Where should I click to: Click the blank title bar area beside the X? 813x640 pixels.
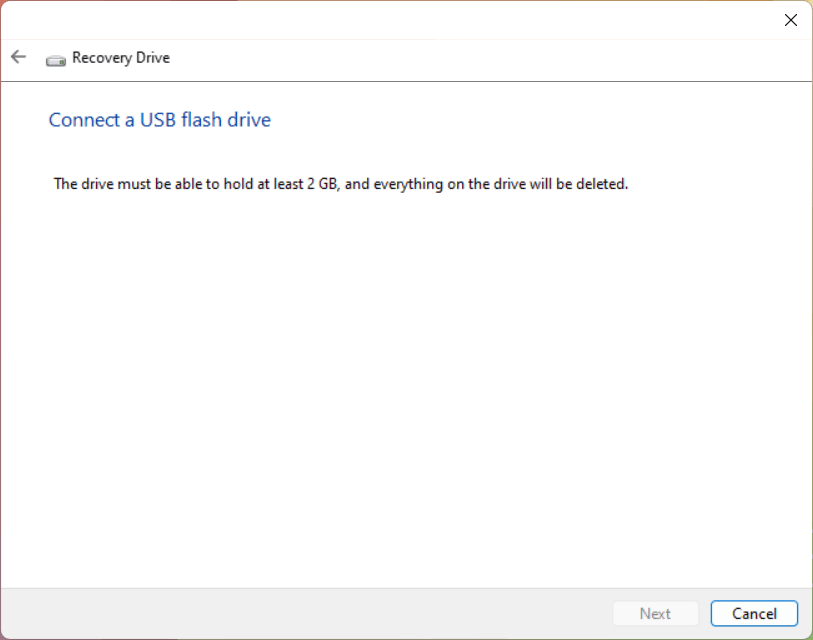[x=389, y=20]
